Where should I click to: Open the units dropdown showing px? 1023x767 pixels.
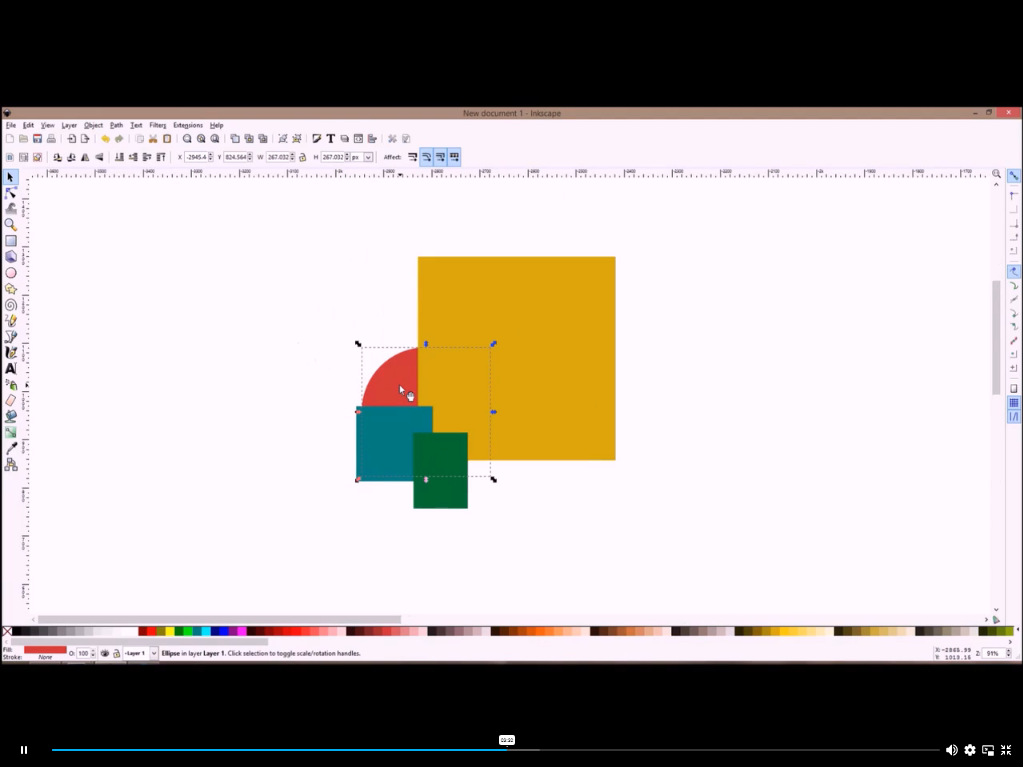point(364,156)
